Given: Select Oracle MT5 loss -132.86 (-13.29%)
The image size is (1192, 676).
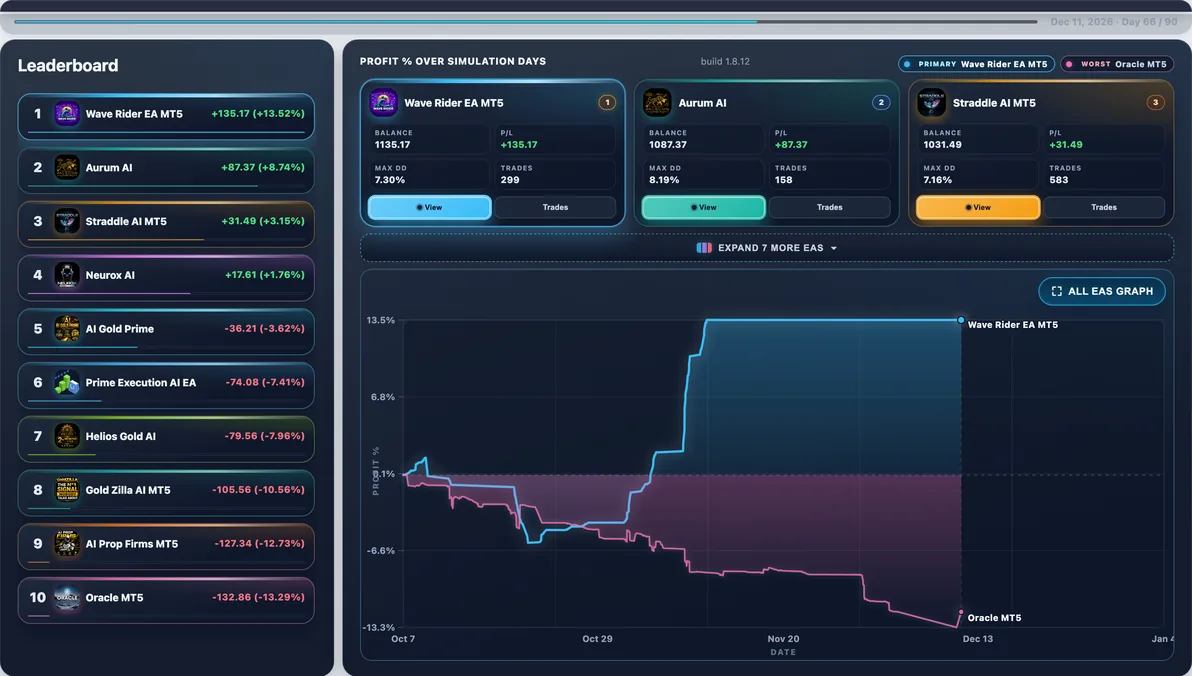Looking at the screenshot, I should coord(258,598).
